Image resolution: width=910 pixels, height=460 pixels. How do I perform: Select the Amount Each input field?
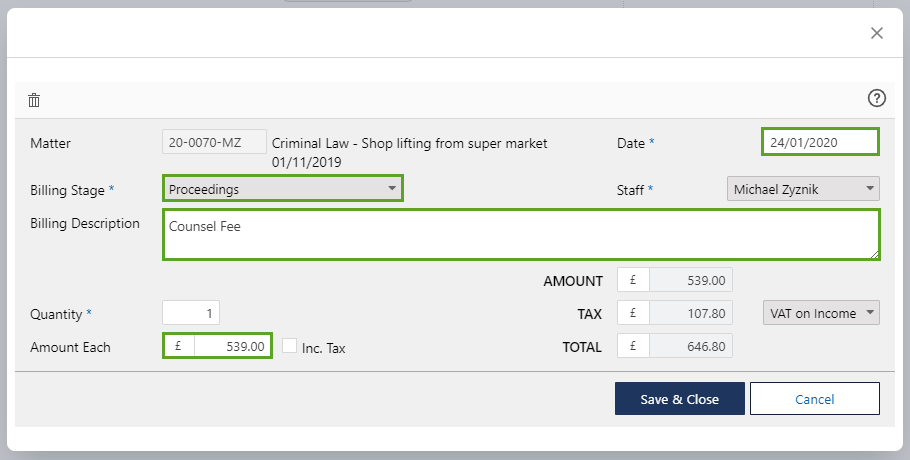click(x=231, y=346)
